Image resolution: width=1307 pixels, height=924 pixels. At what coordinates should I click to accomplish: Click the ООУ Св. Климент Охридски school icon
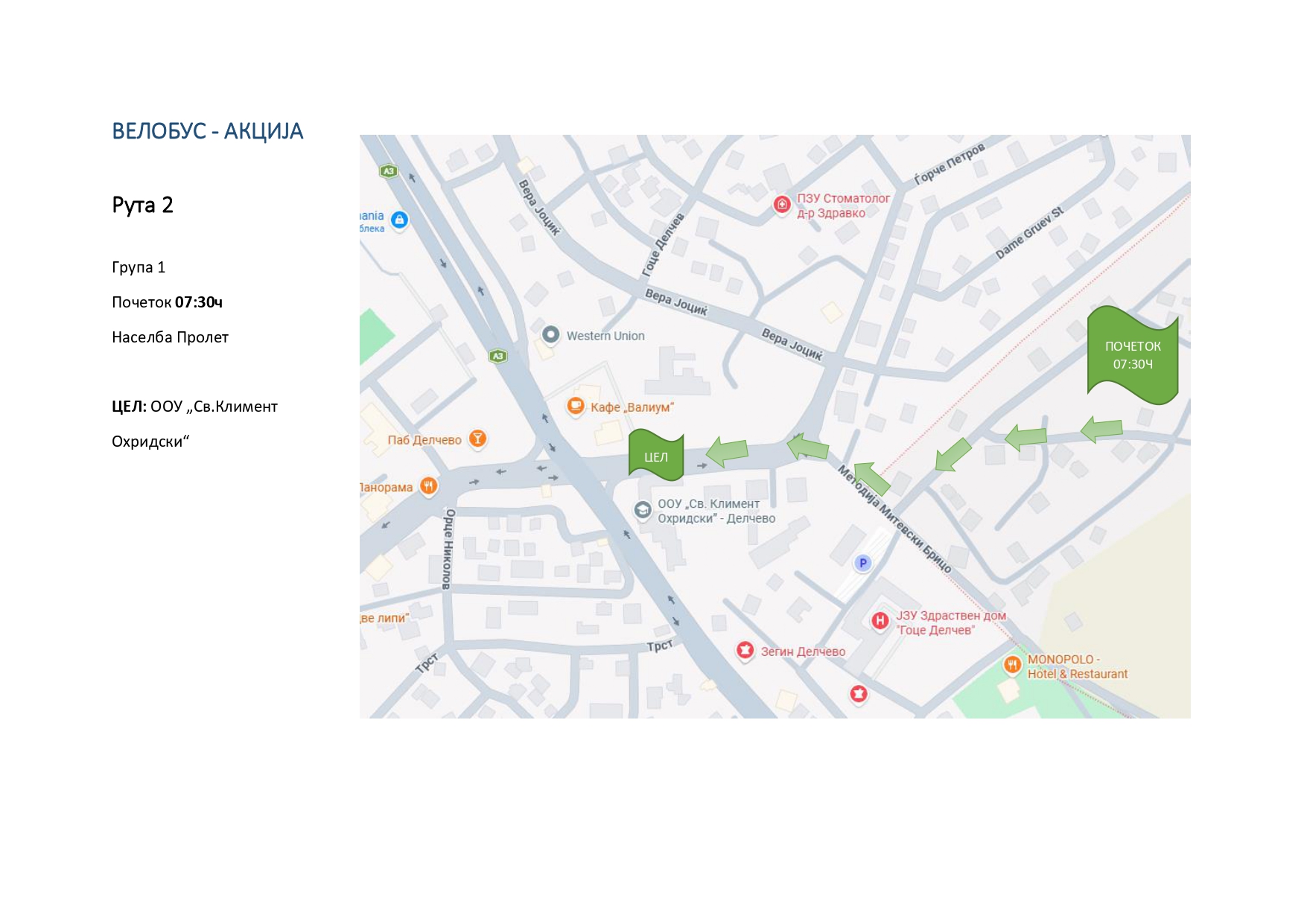(642, 510)
